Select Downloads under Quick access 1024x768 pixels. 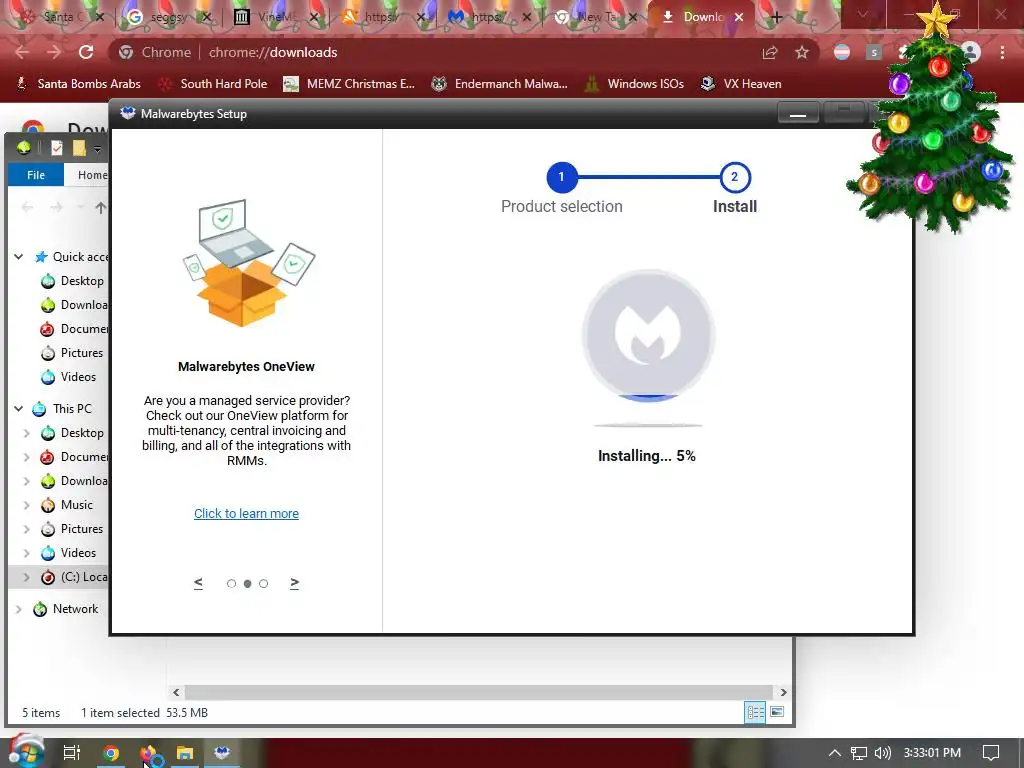[74, 305]
